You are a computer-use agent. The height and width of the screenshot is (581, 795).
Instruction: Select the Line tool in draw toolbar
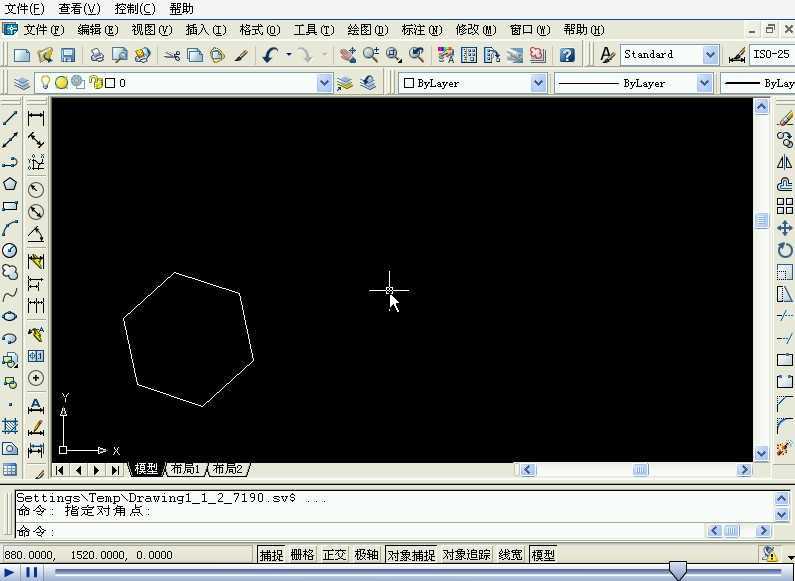pyautogui.click(x=10, y=118)
